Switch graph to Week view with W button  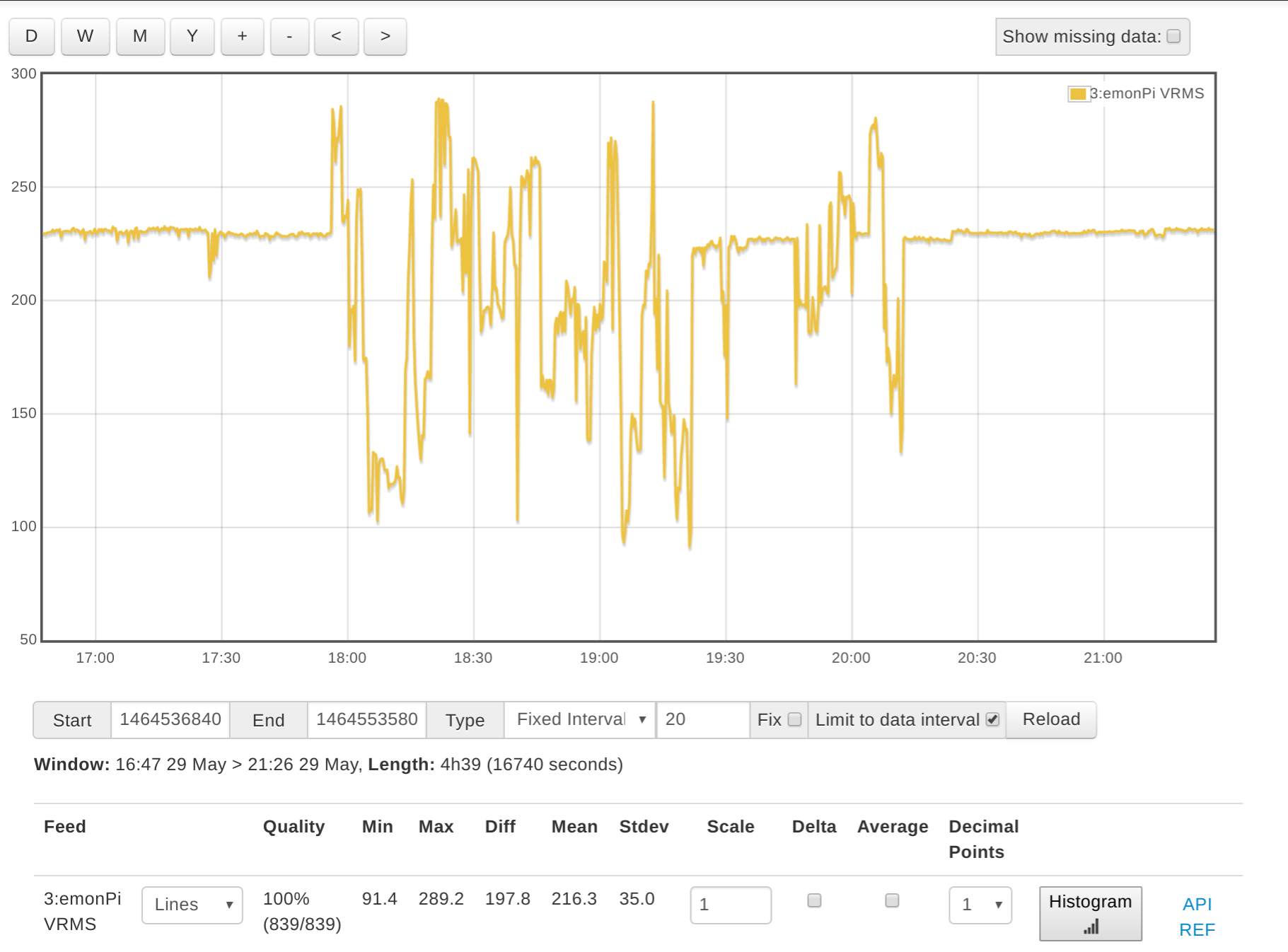point(85,37)
